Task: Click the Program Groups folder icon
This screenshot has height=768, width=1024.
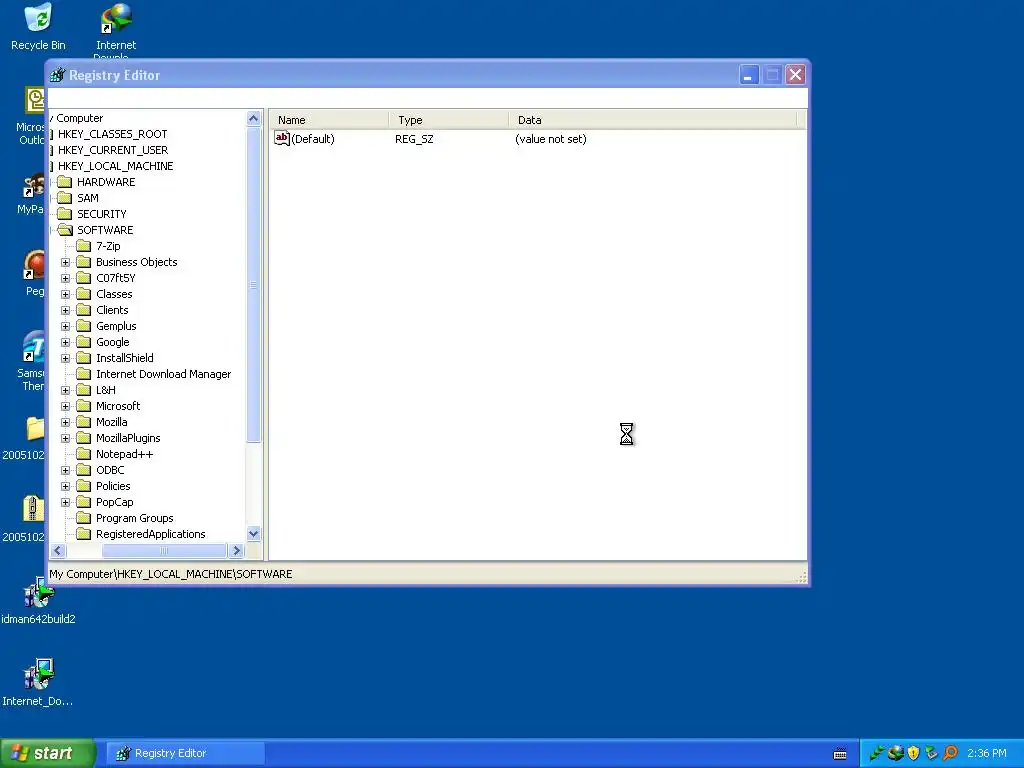Action: coord(83,518)
